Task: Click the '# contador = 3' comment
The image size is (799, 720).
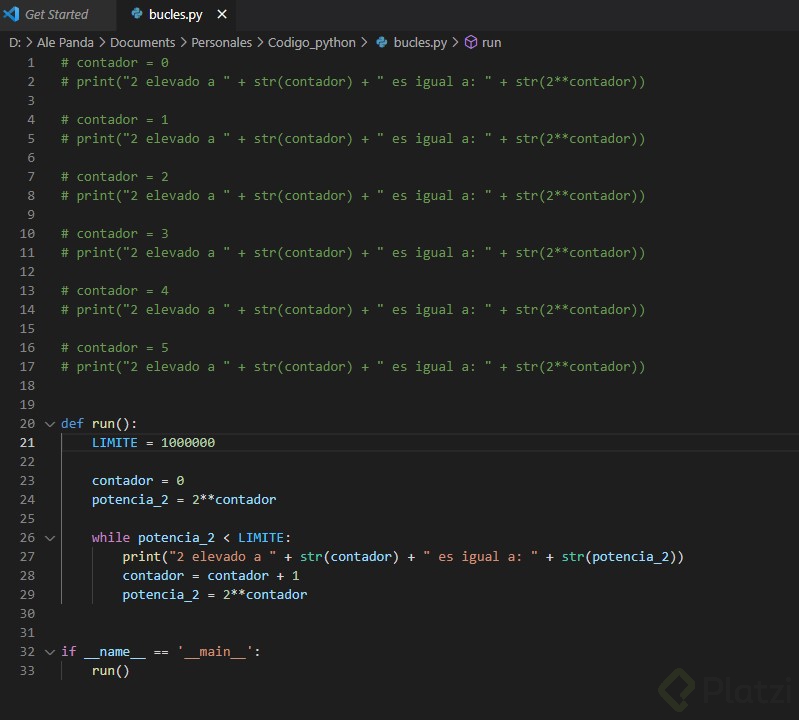Action: (x=115, y=234)
